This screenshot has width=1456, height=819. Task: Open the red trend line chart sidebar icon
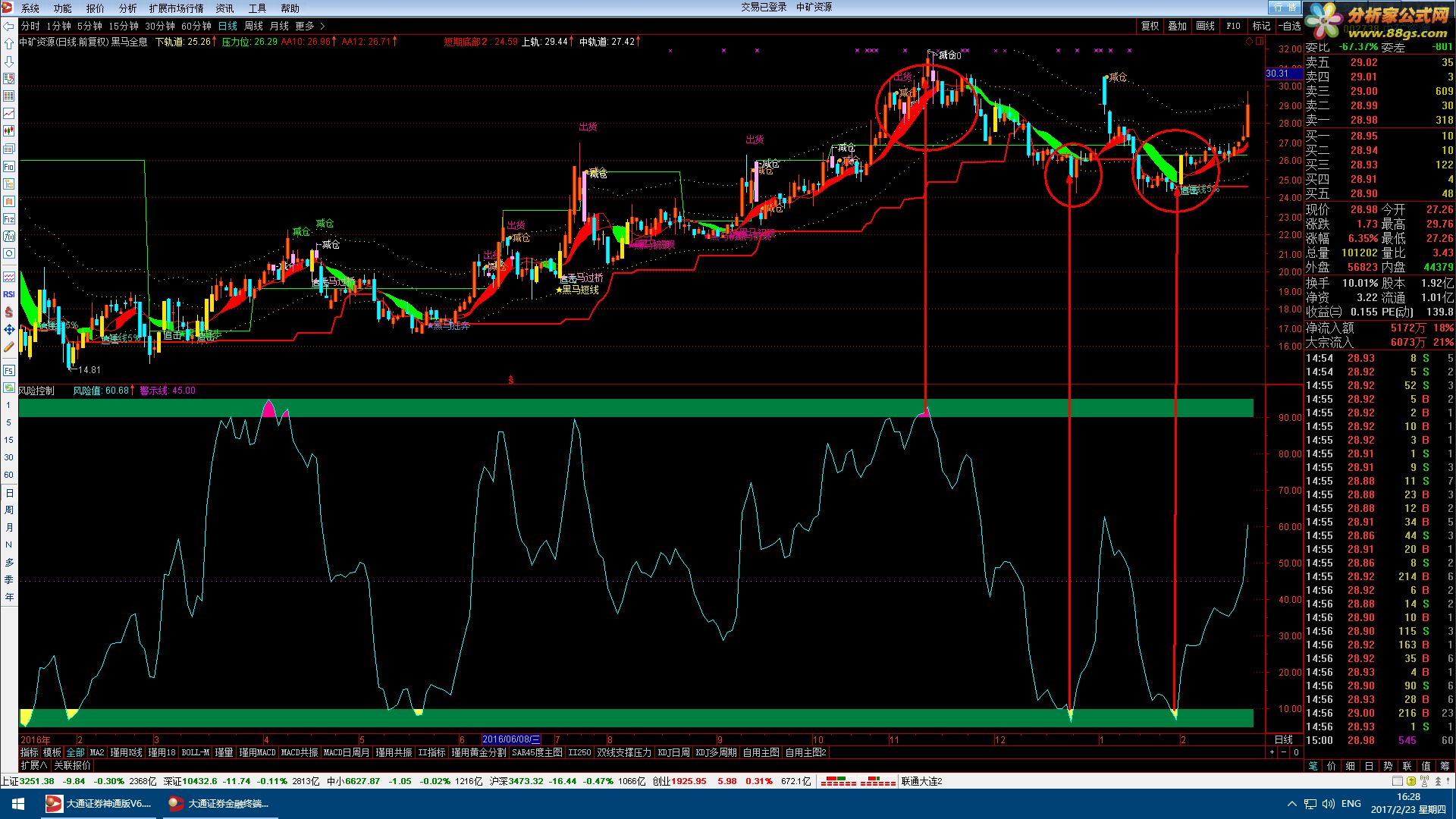point(9,114)
